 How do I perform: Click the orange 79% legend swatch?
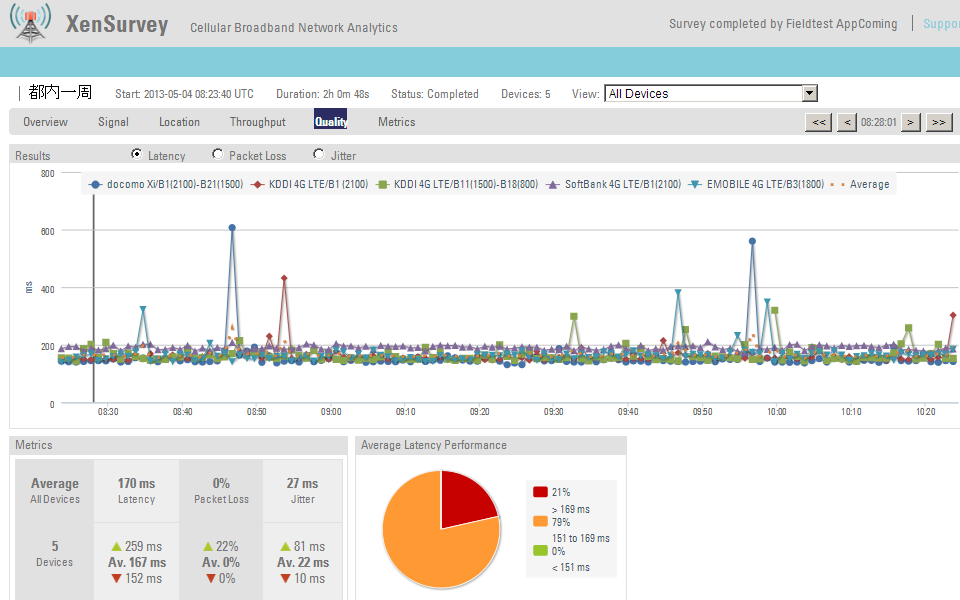tap(540, 522)
